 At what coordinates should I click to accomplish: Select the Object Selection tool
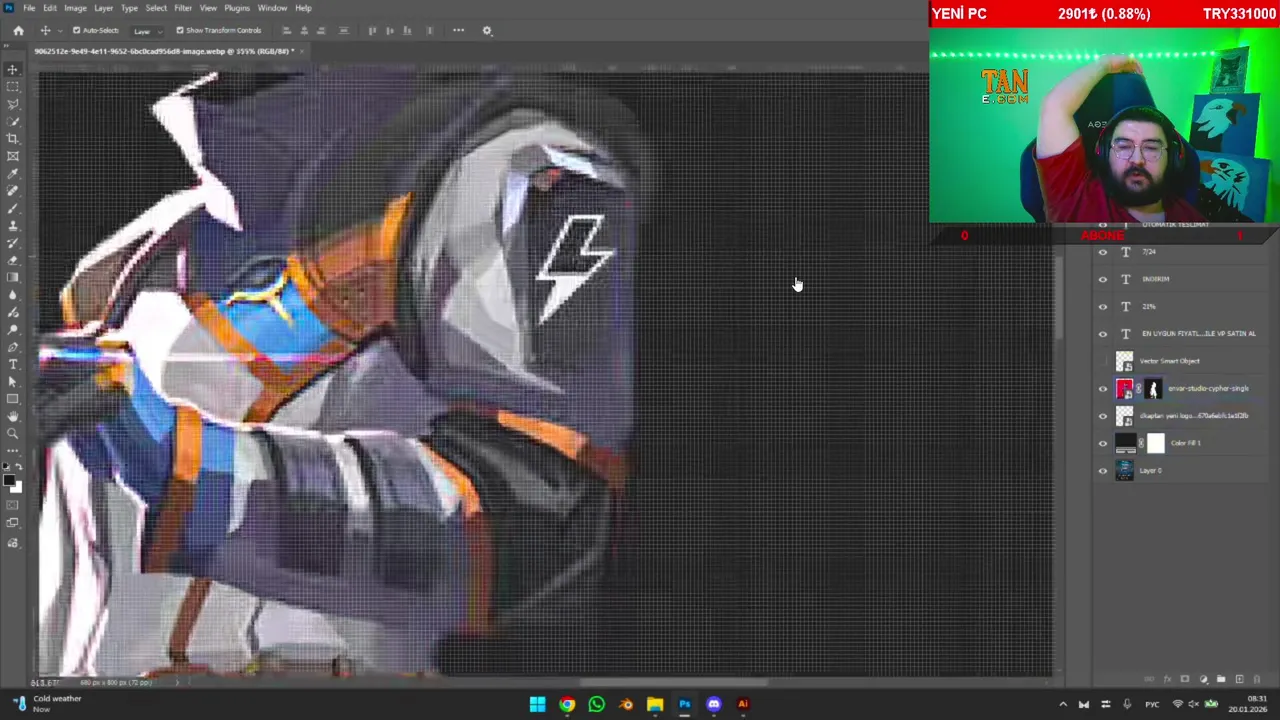(13, 121)
